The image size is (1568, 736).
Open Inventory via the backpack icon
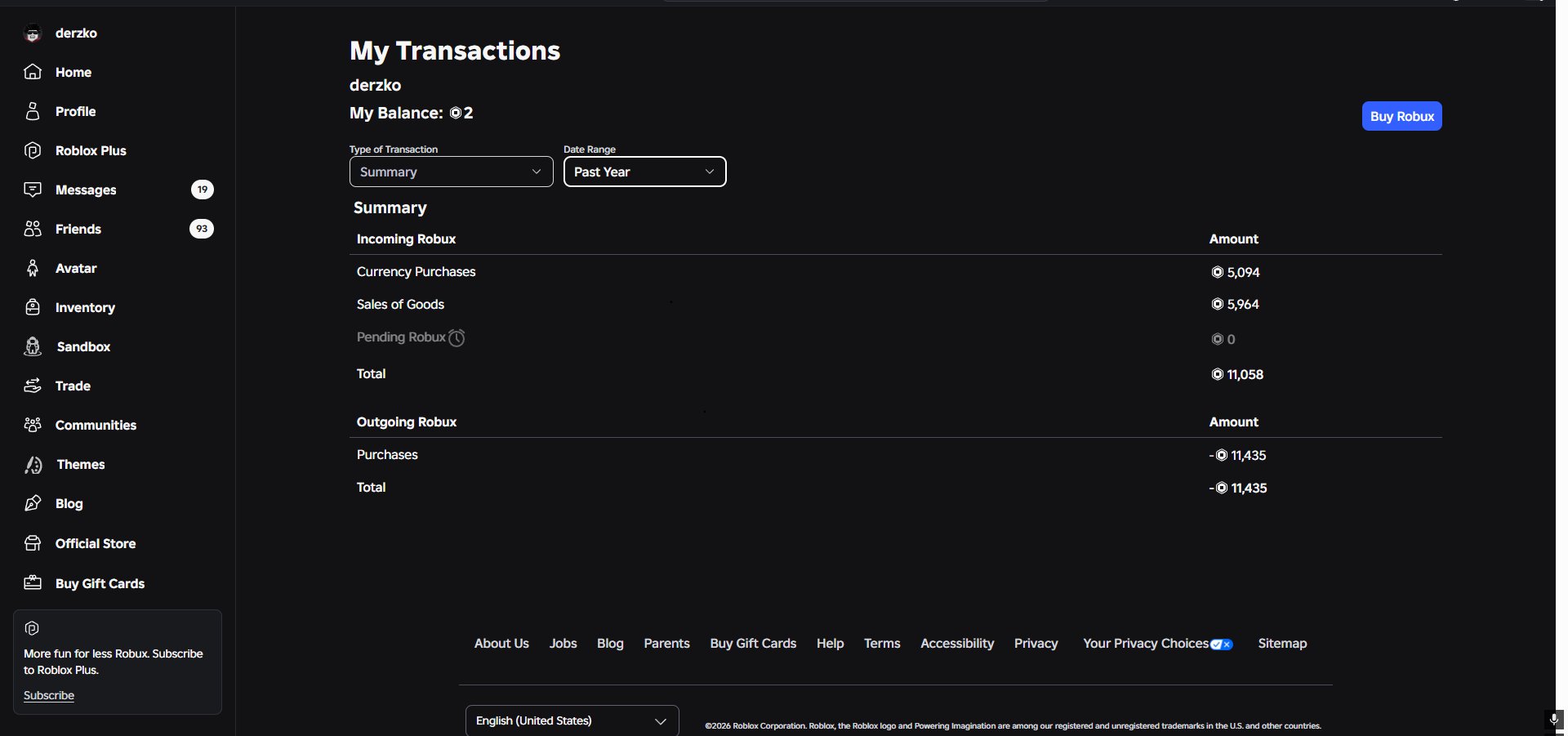coord(33,307)
